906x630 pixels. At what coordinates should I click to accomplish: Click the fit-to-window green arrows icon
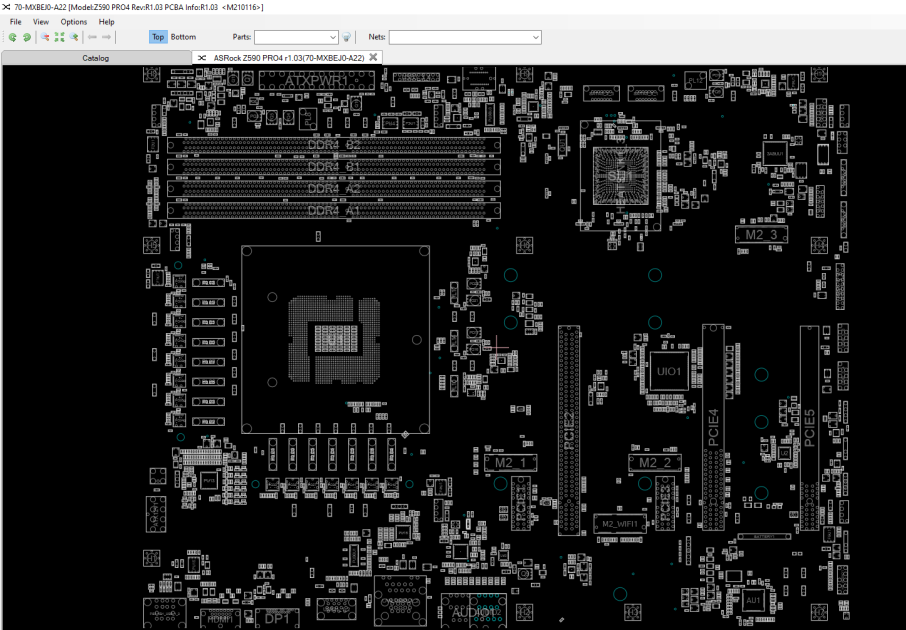60,37
